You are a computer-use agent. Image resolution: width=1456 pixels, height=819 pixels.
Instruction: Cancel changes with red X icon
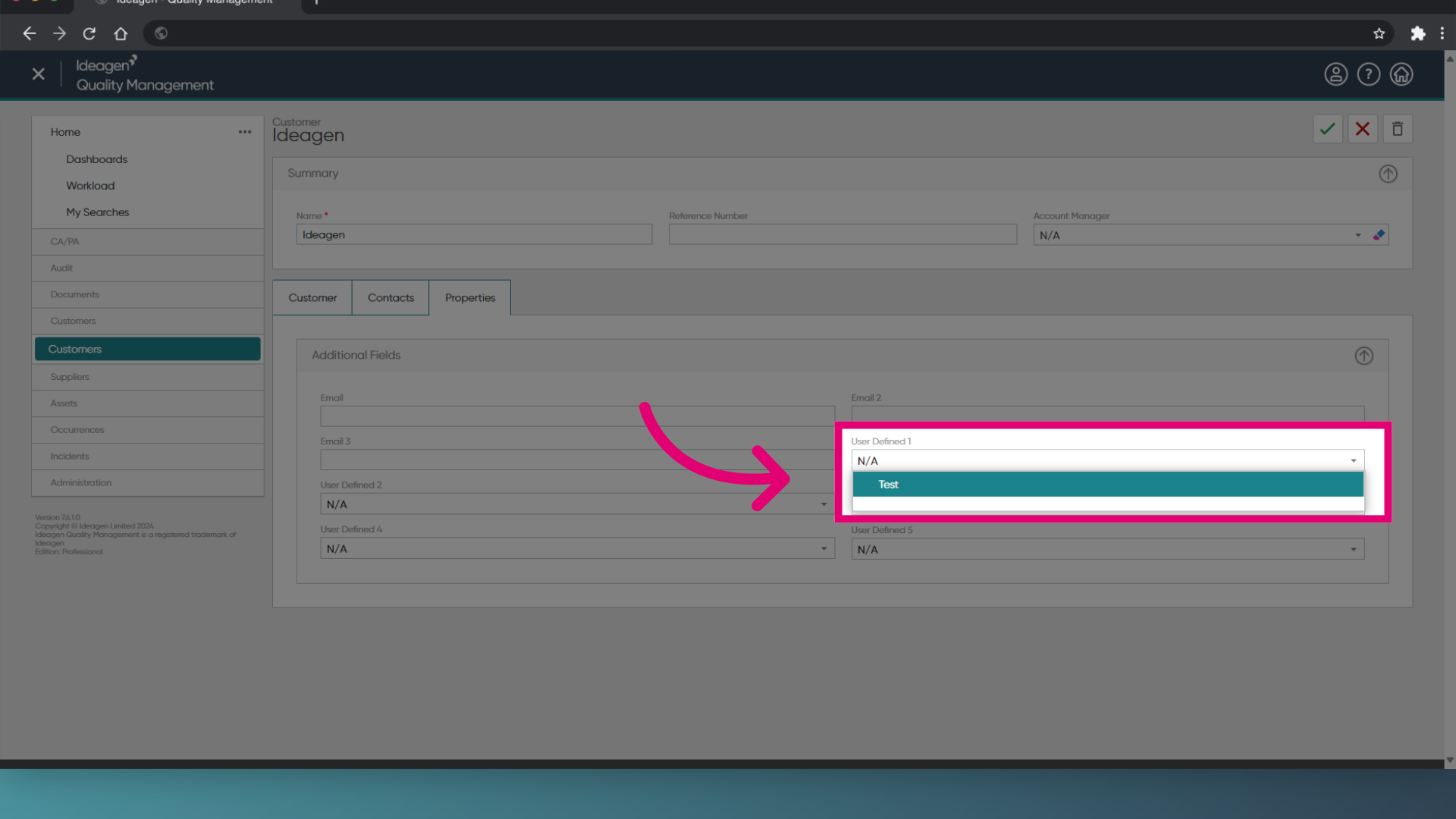pyautogui.click(x=1362, y=129)
